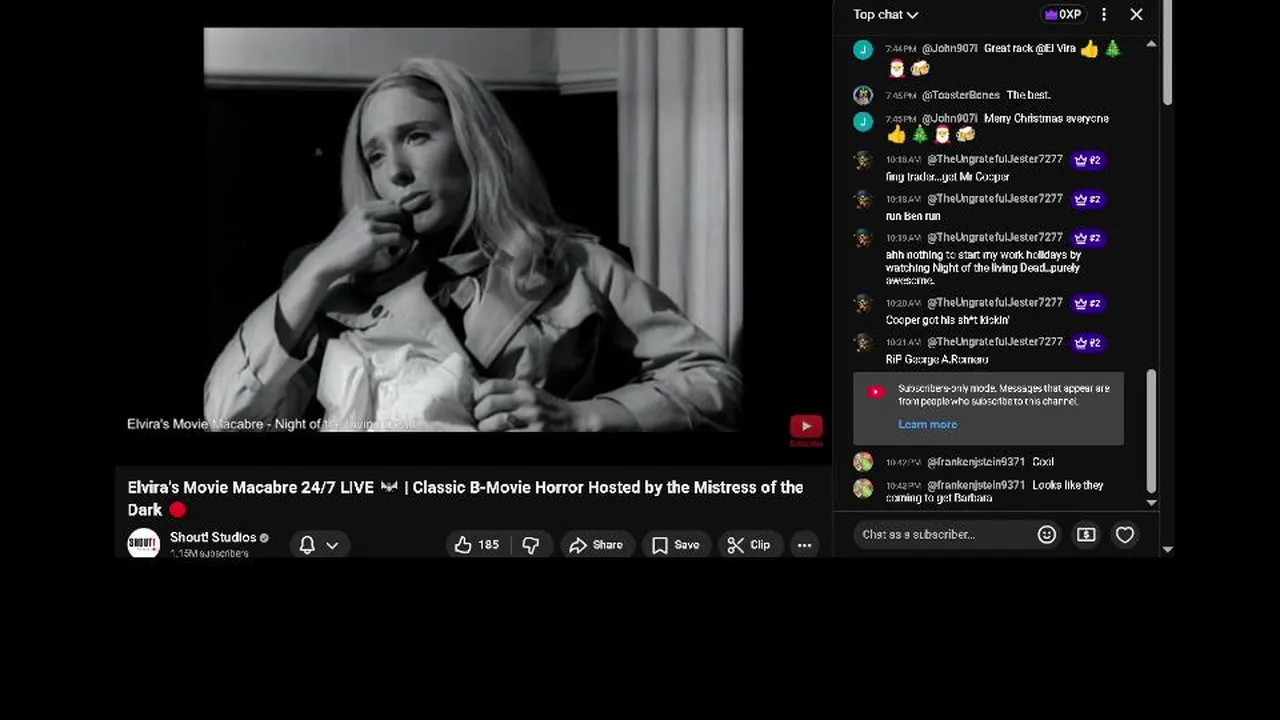Click the red live indicator dot in title

(178, 510)
